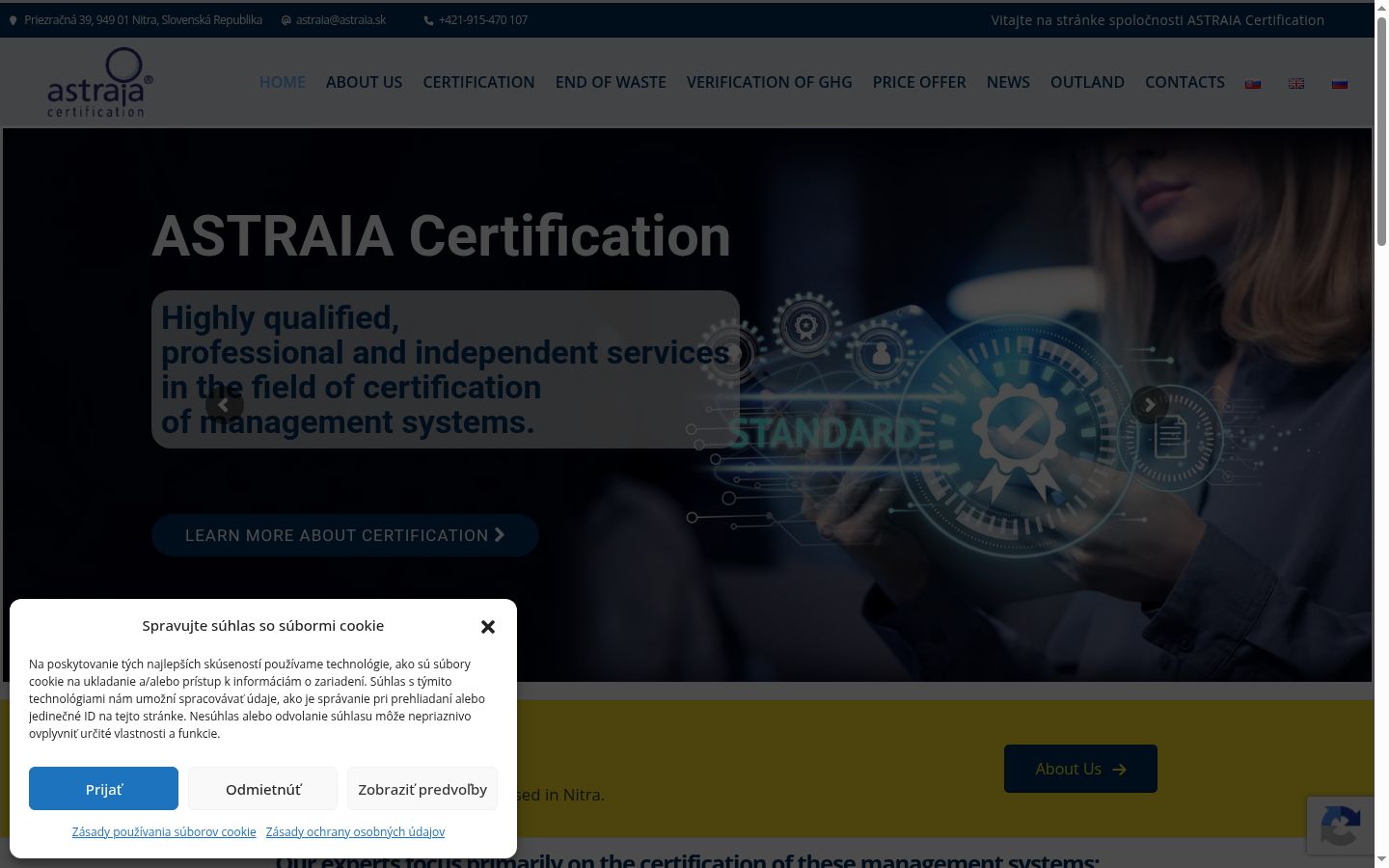Click the phone number +421-915-470 107

pyautogui.click(x=483, y=20)
